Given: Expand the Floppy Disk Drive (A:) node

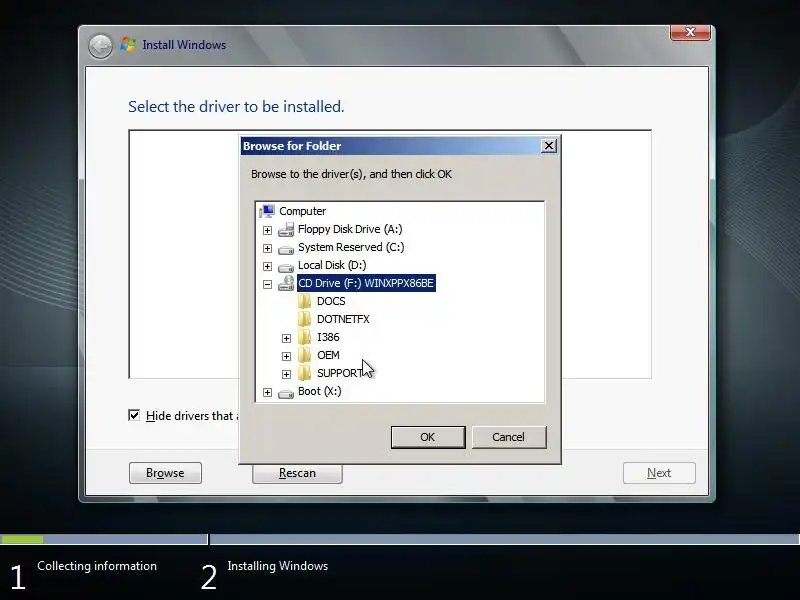Looking at the screenshot, I should point(267,230).
